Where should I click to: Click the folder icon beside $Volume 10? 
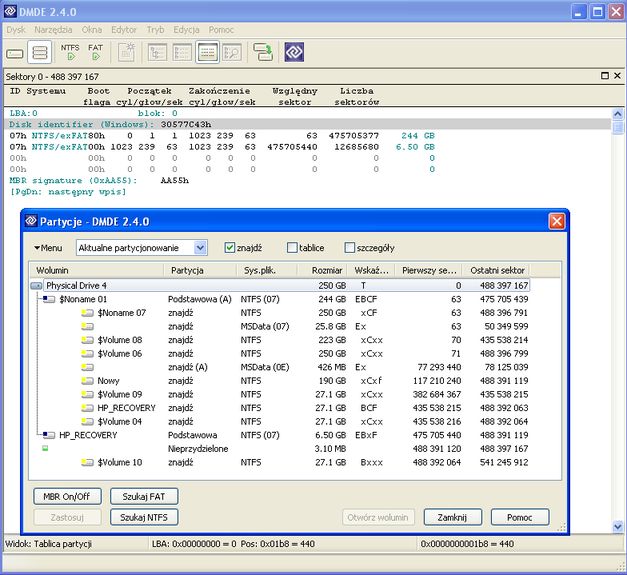point(88,462)
